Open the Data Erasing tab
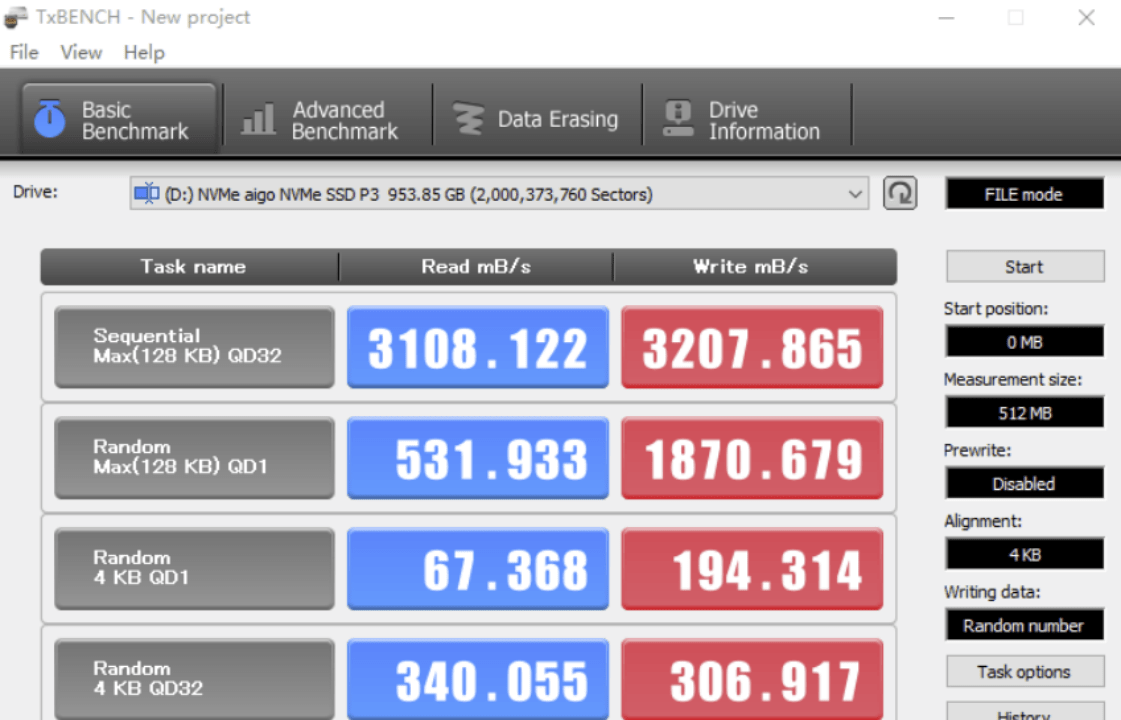Image resolution: width=1121 pixels, height=720 pixels. coord(536,119)
